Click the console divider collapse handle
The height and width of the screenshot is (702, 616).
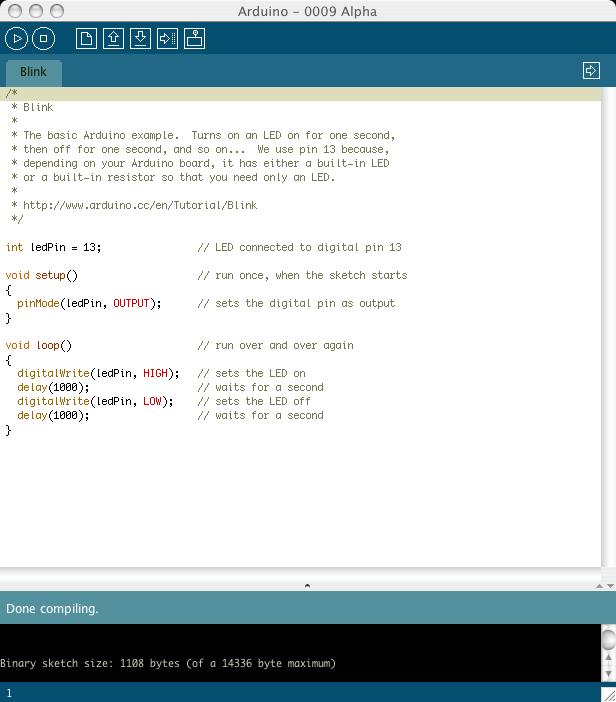coord(307,586)
